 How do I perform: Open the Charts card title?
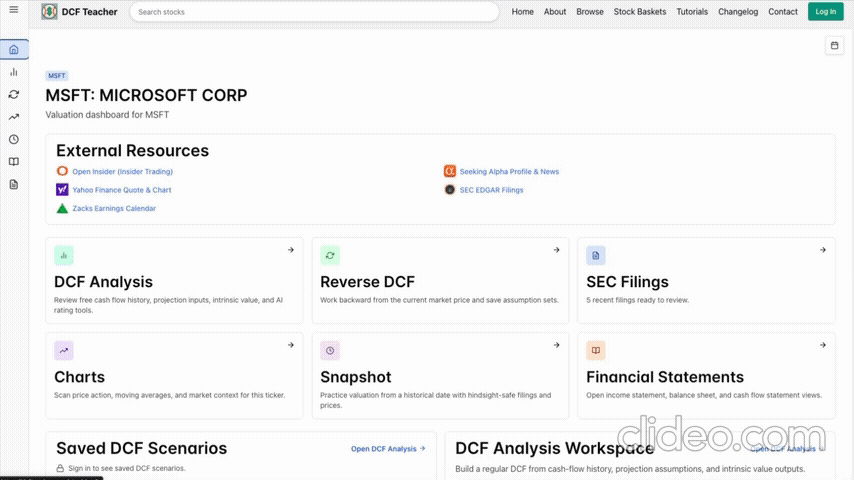[80, 377]
